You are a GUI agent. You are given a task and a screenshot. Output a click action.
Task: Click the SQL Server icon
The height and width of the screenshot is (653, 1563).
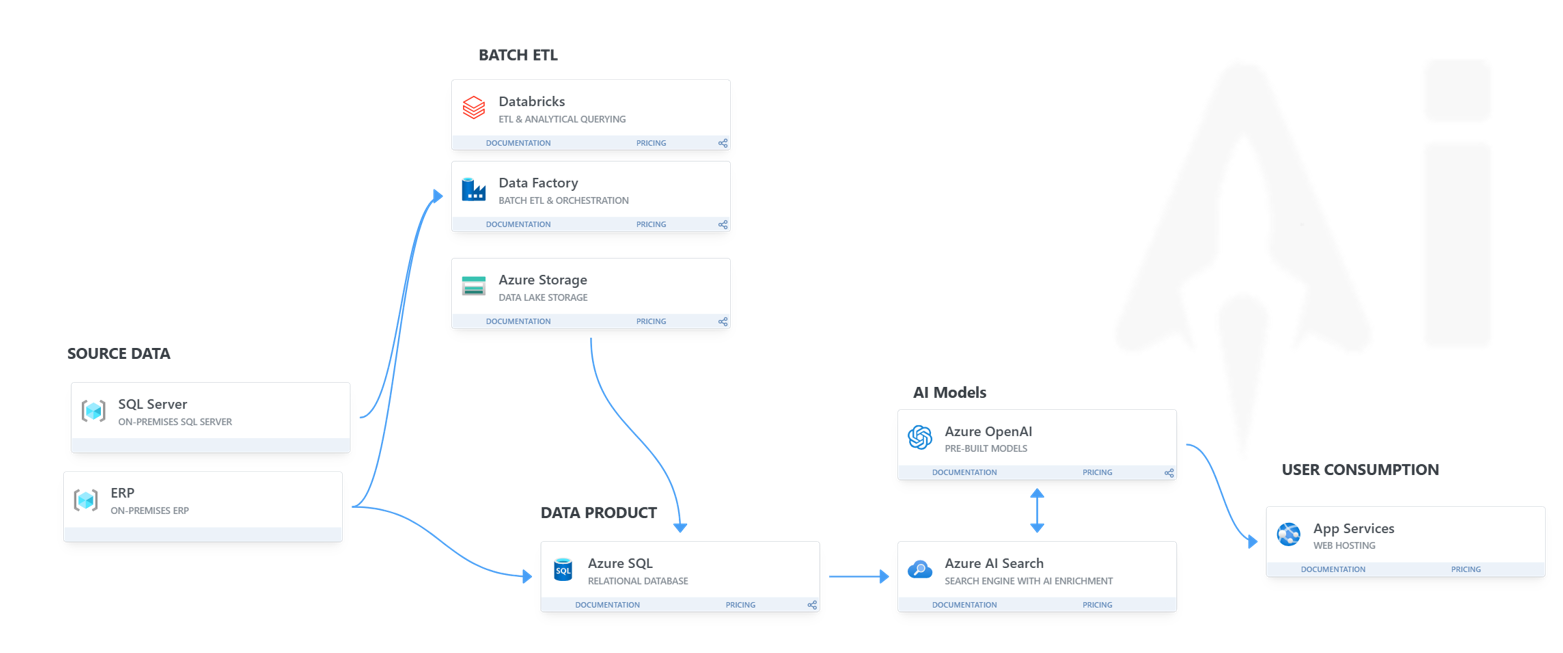(93, 410)
